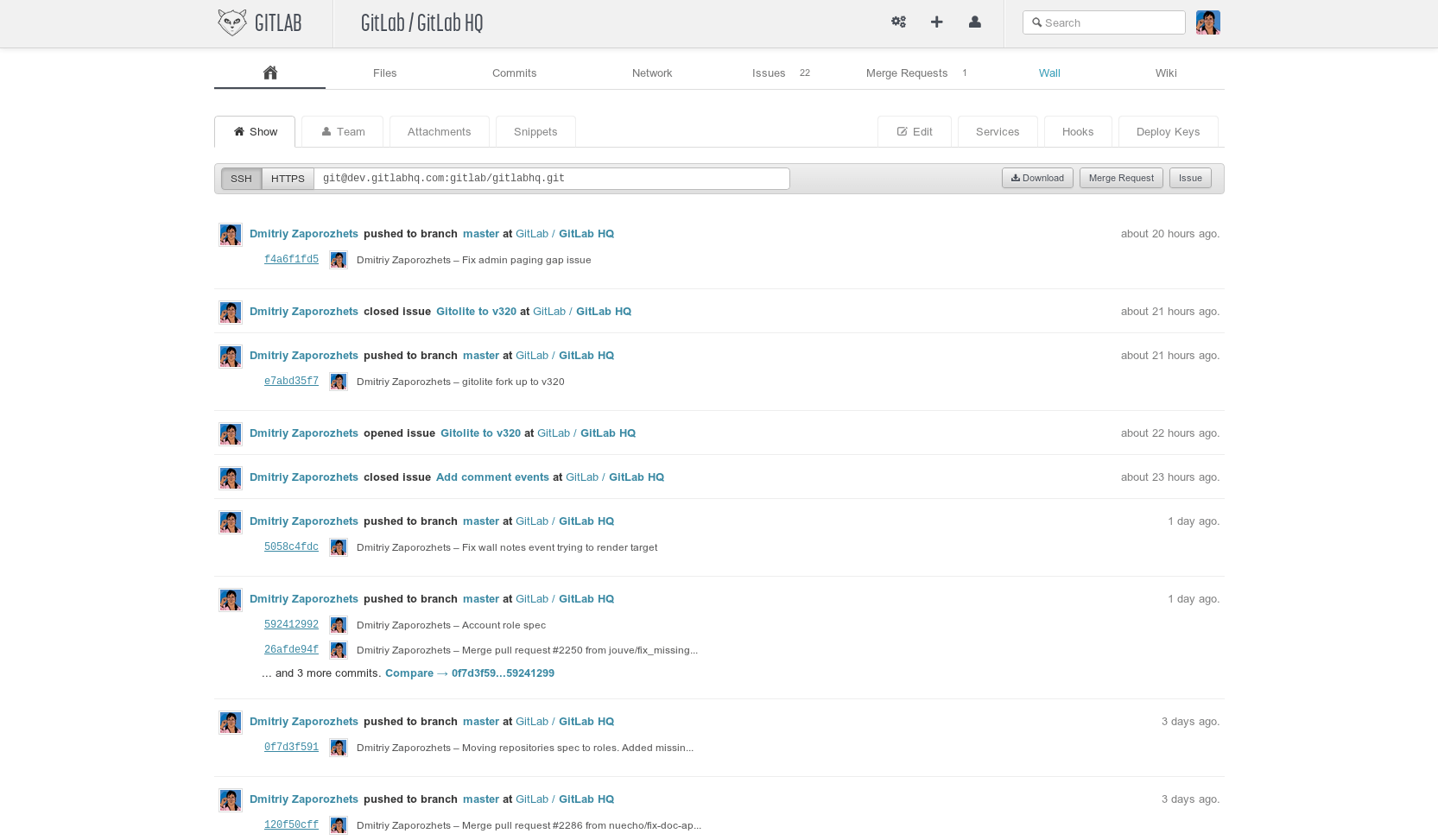Click small avatar next to commit 0f7d3f591

point(339,748)
